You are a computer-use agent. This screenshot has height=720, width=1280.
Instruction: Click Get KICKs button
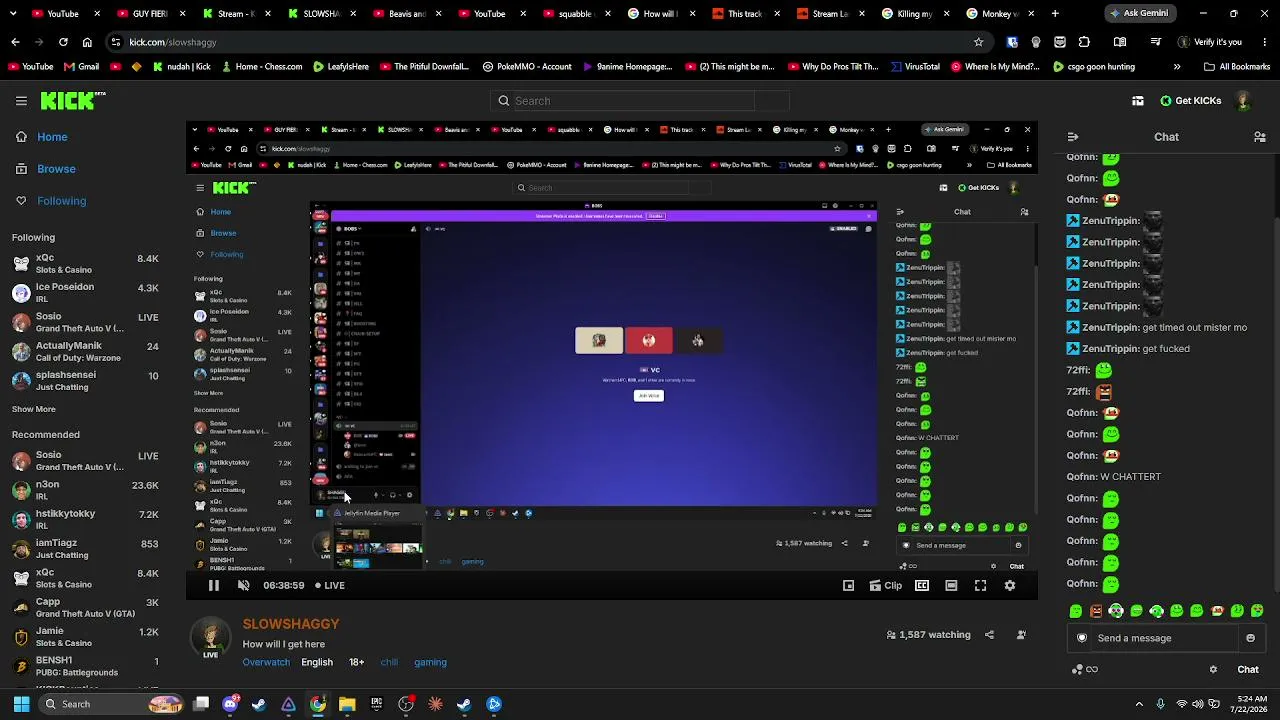1191,101
